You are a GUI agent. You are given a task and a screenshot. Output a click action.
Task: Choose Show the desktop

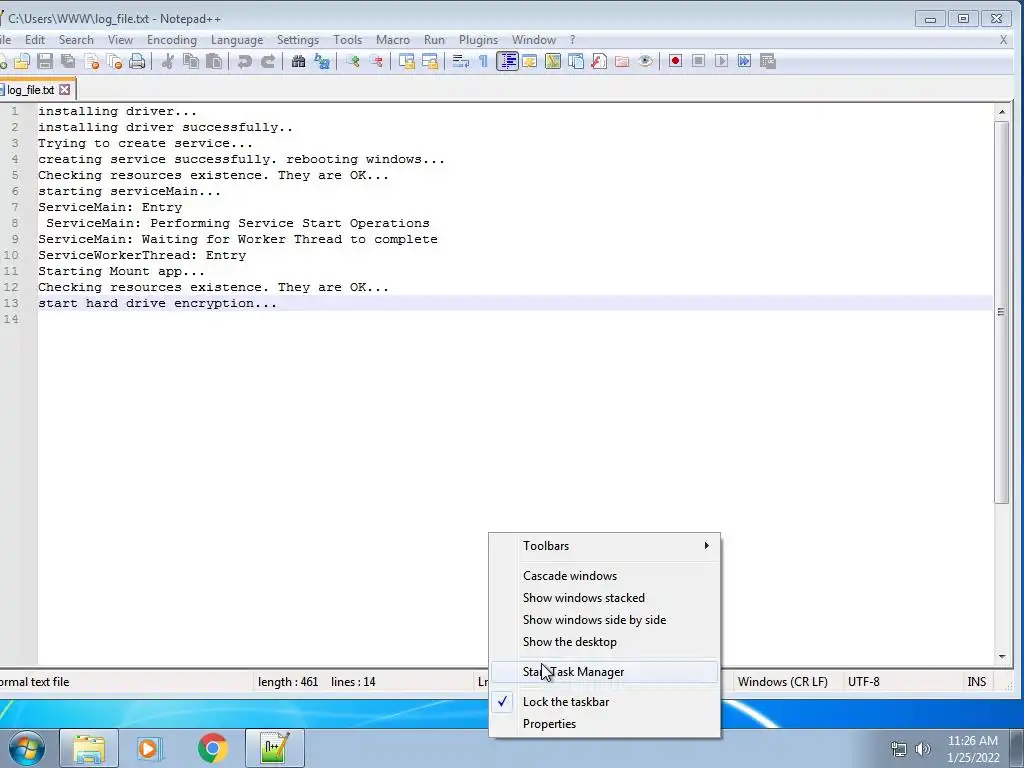click(x=605, y=642)
